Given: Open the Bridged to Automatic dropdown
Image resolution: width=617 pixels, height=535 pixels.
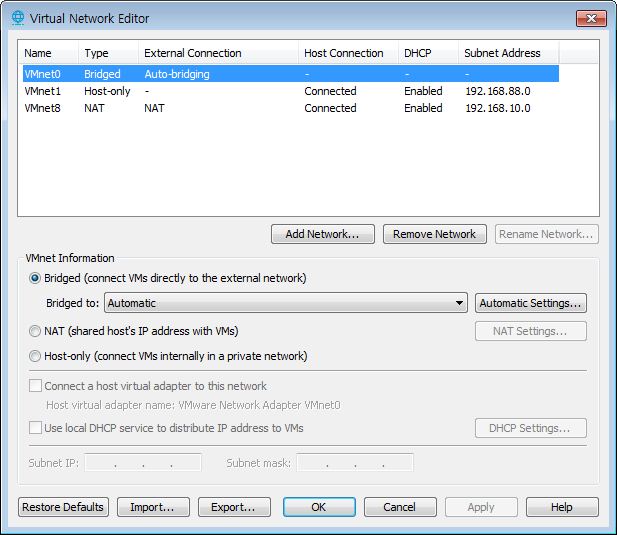Looking at the screenshot, I should click(286, 303).
